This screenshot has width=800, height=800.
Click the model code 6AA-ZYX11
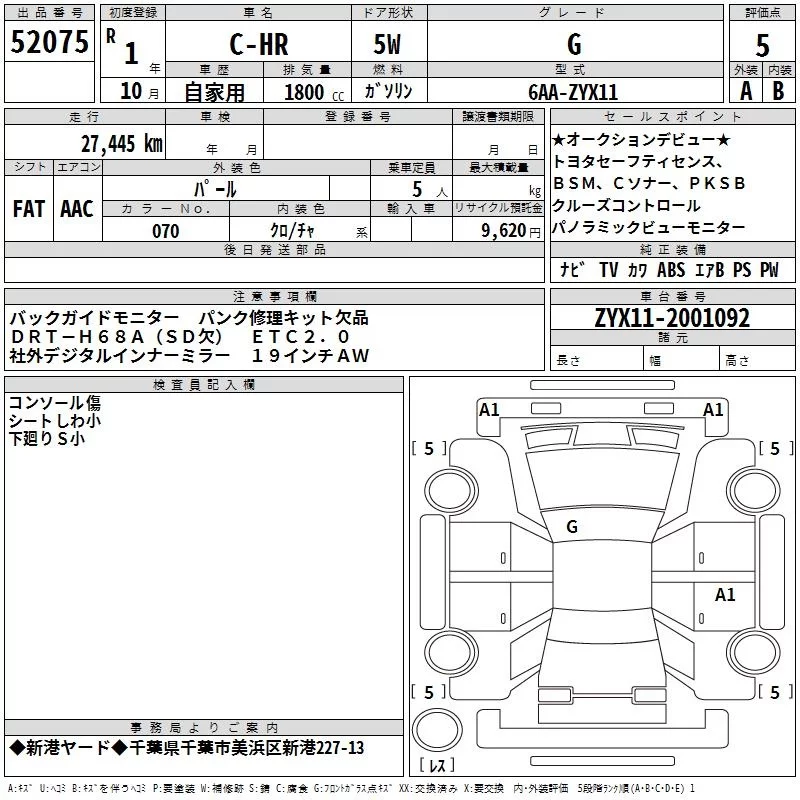coord(573,91)
